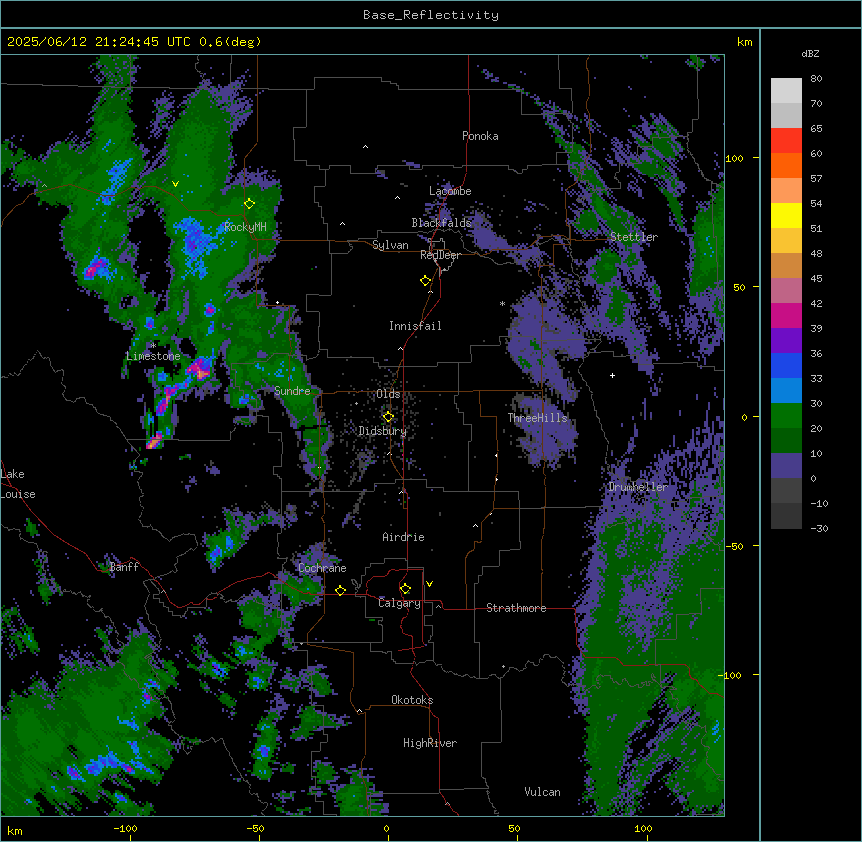Image resolution: width=862 pixels, height=842 pixels.
Task: Select the -30 dBZ legend value
Action: [819, 528]
